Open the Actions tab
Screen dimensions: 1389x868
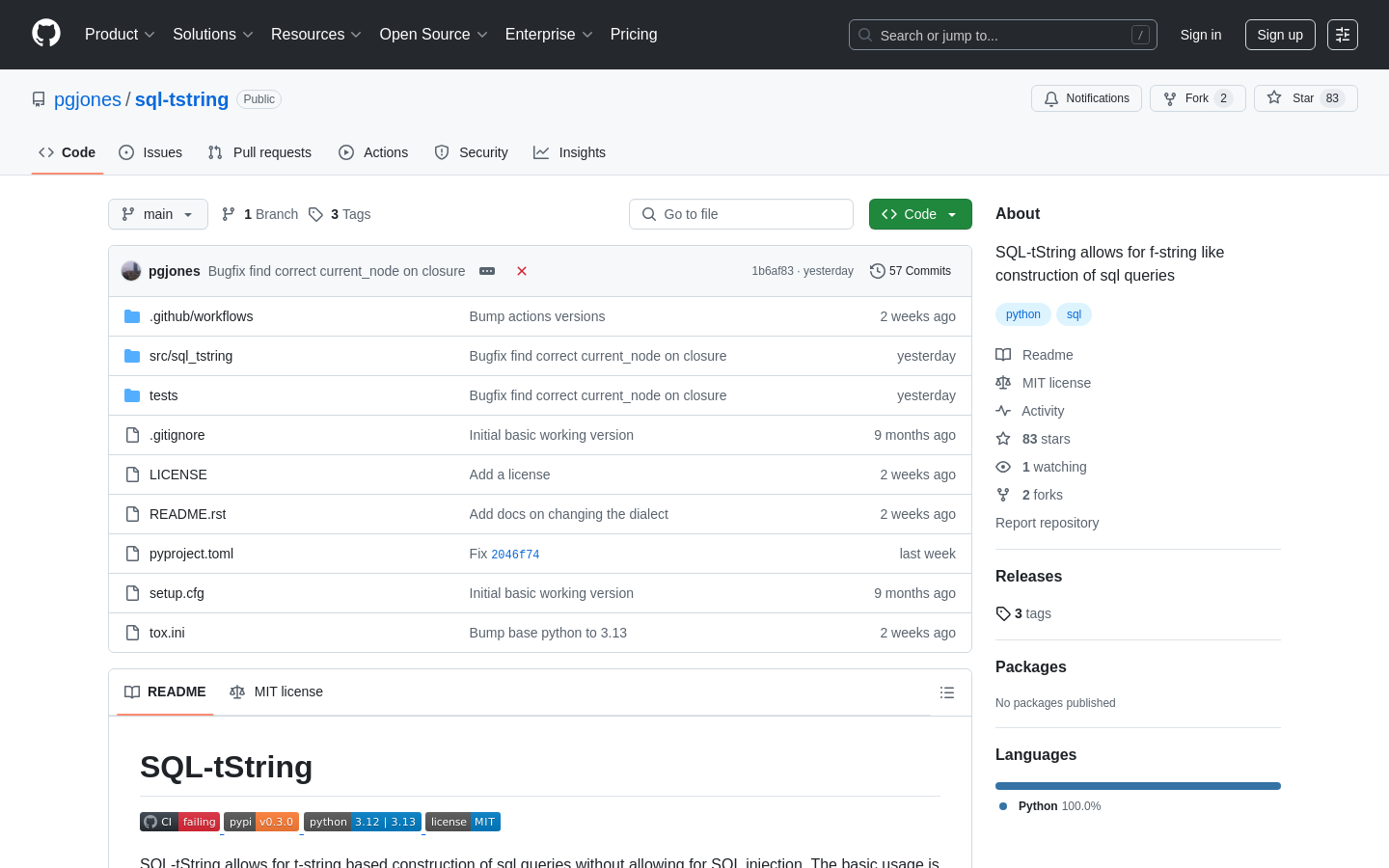(x=373, y=152)
